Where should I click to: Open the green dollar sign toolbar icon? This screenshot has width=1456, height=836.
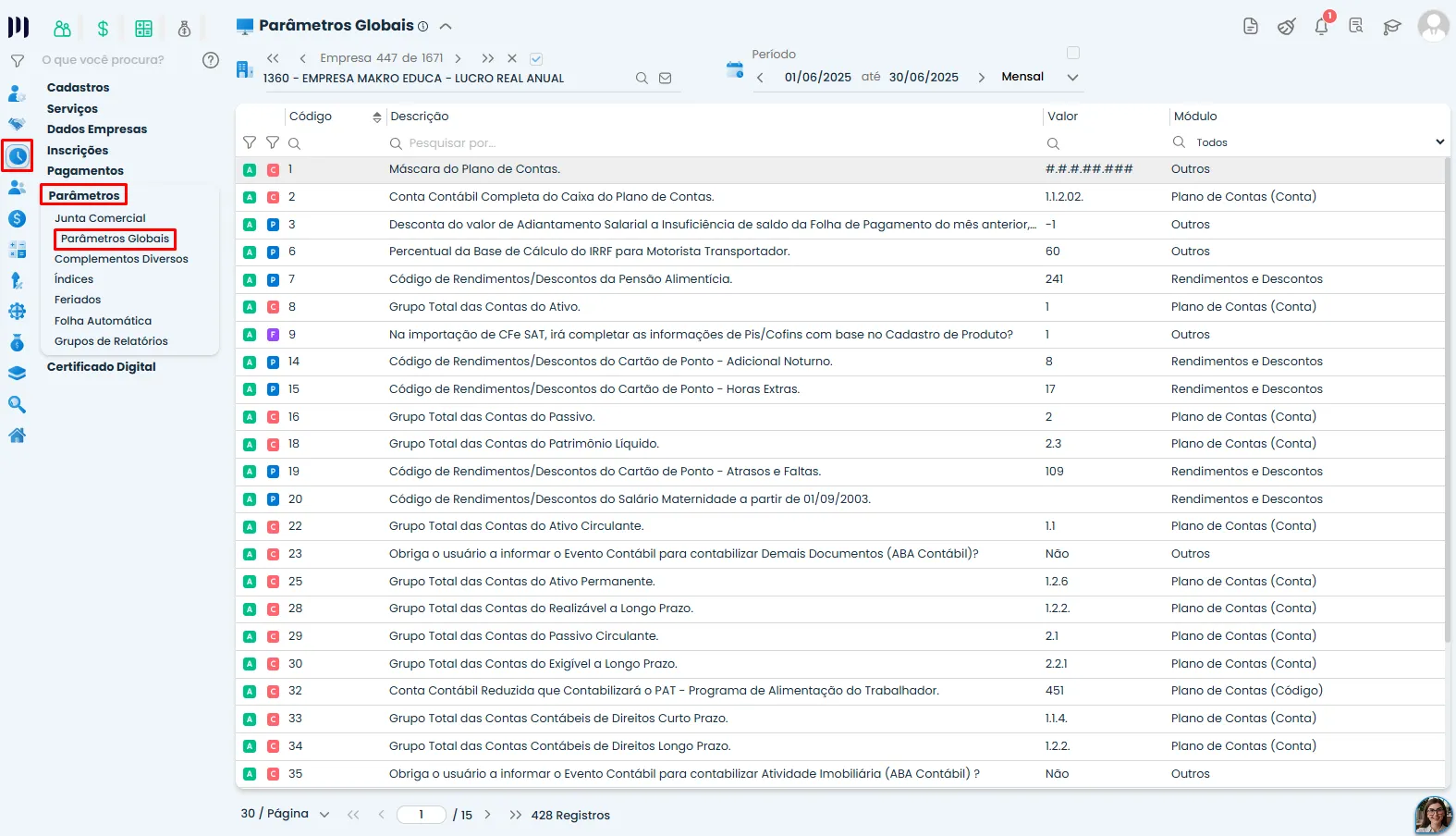tap(103, 29)
